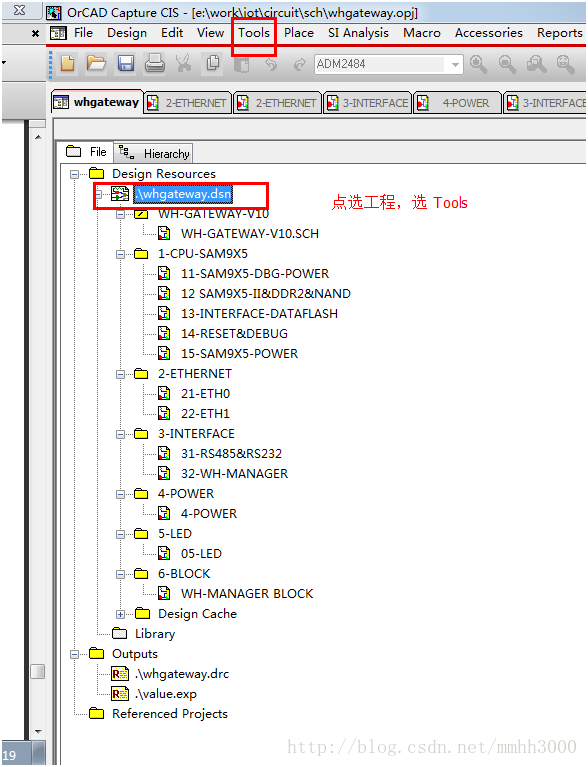588x767 pixels.
Task: Click the Save diskette toolbar icon
Action: click(x=126, y=64)
